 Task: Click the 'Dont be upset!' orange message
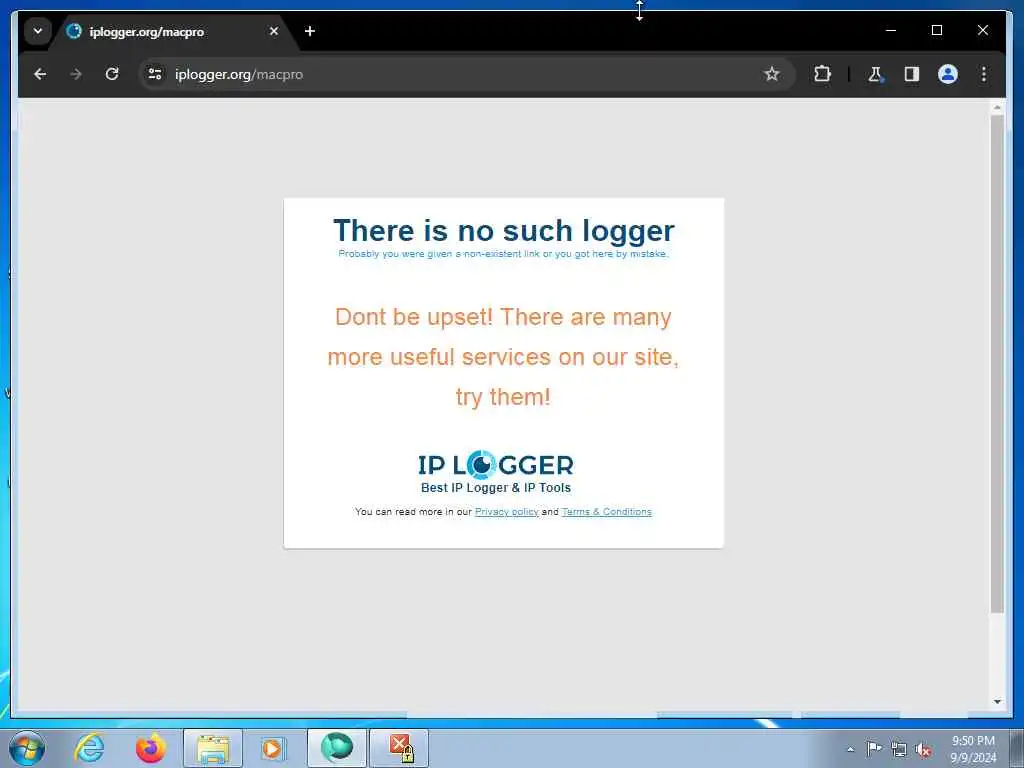pyautogui.click(x=504, y=357)
